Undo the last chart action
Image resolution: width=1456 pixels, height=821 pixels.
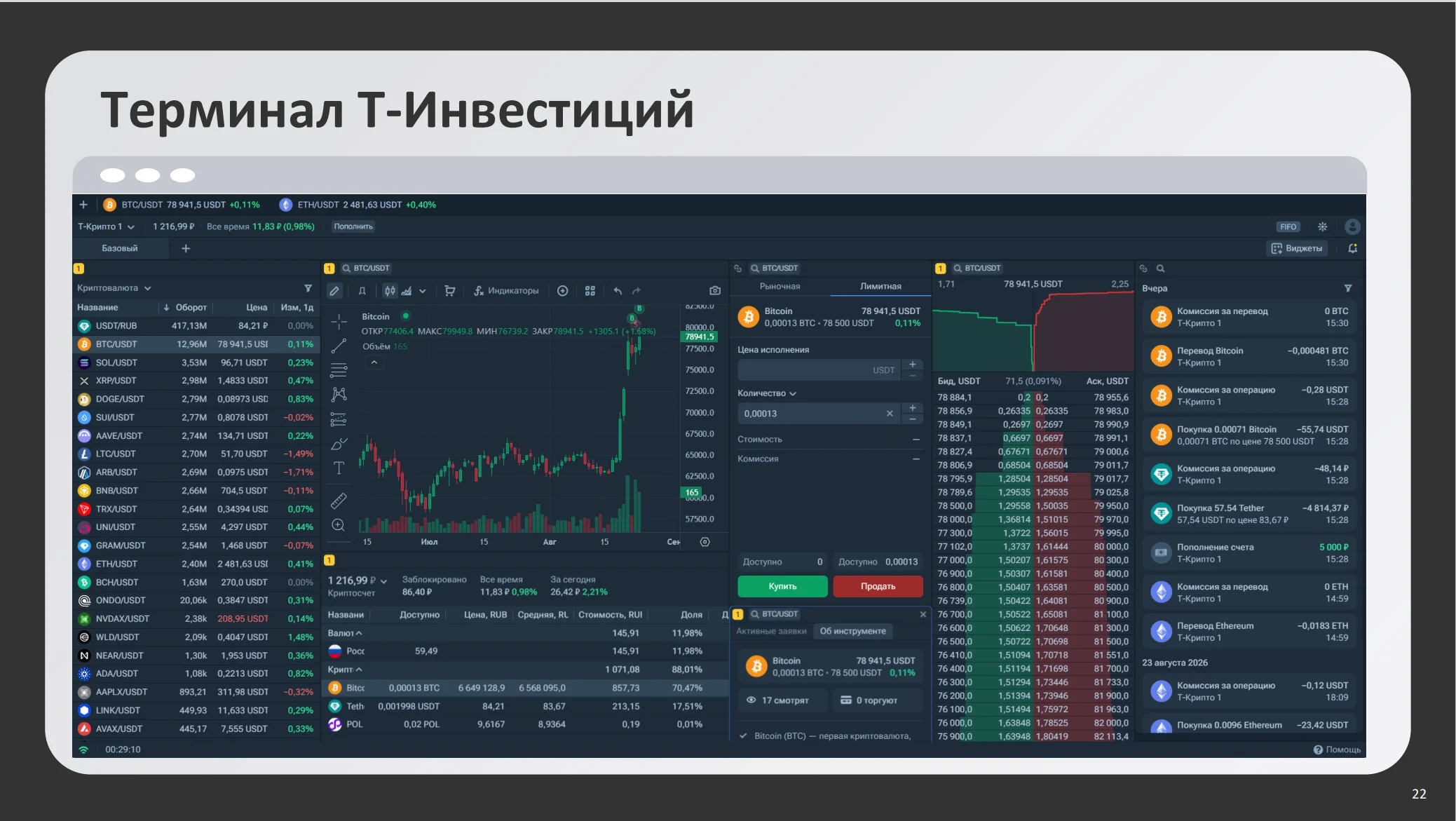(x=618, y=291)
